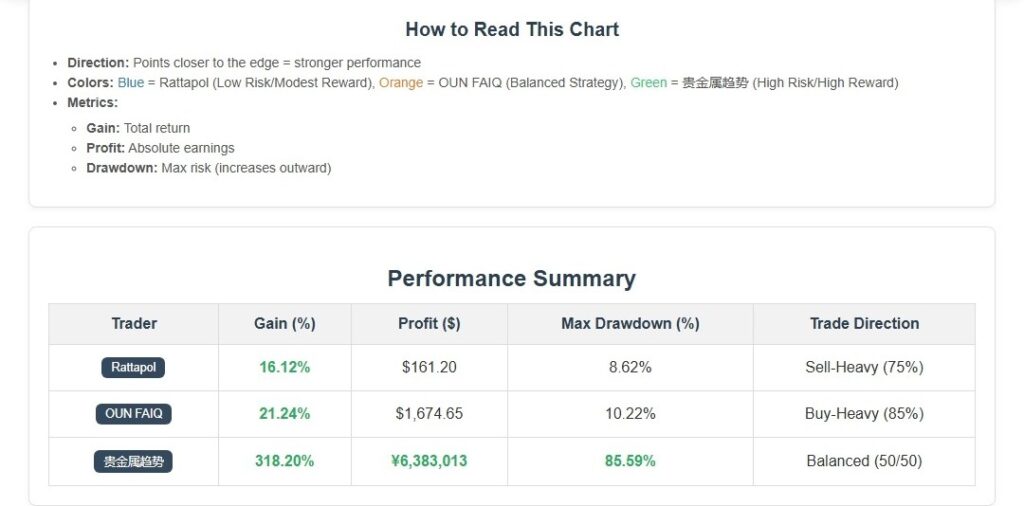
Task: Select the Profit ($) column header
Action: [x=429, y=323]
